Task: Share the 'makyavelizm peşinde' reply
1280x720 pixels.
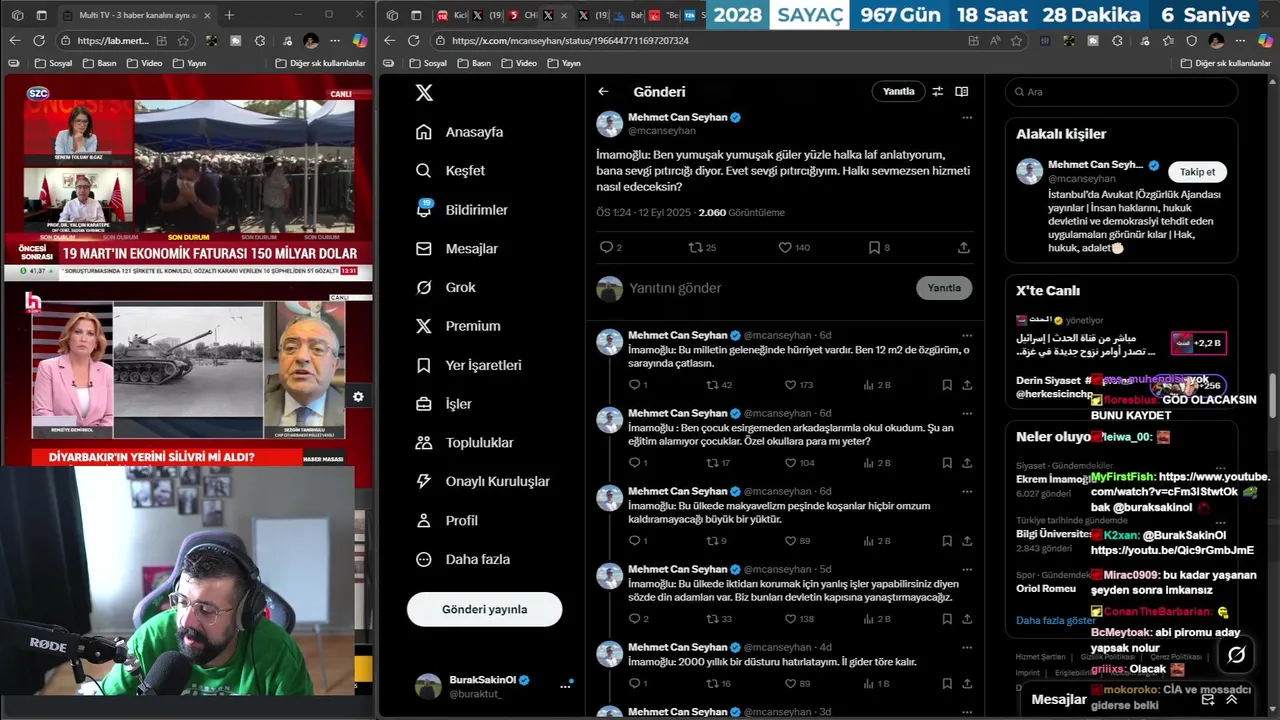Action: pyautogui.click(x=967, y=541)
